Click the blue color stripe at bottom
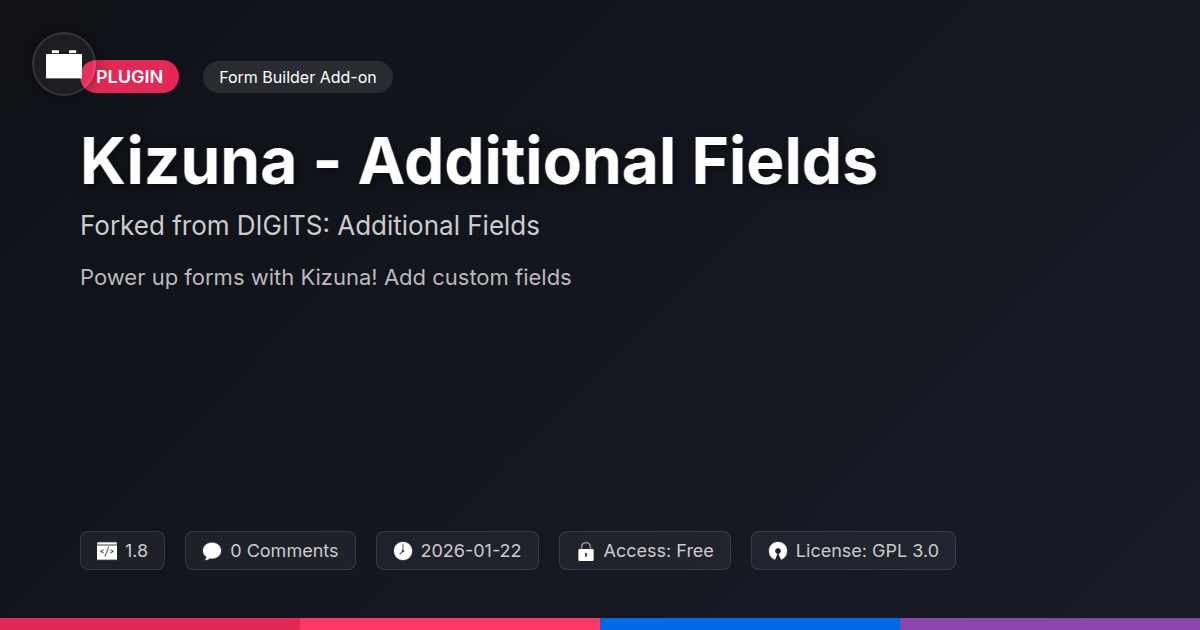Image resolution: width=1200 pixels, height=630 pixels. tap(750, 624)
